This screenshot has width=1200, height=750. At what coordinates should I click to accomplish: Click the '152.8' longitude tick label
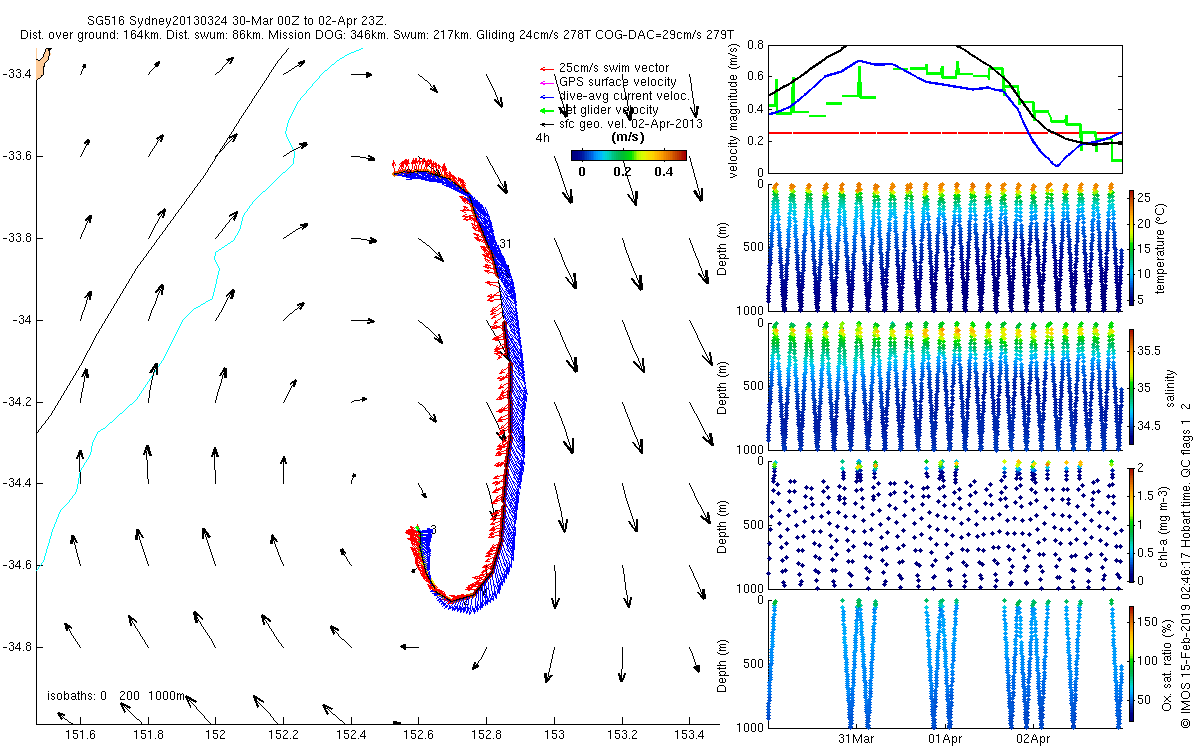[x=486, y=735]
